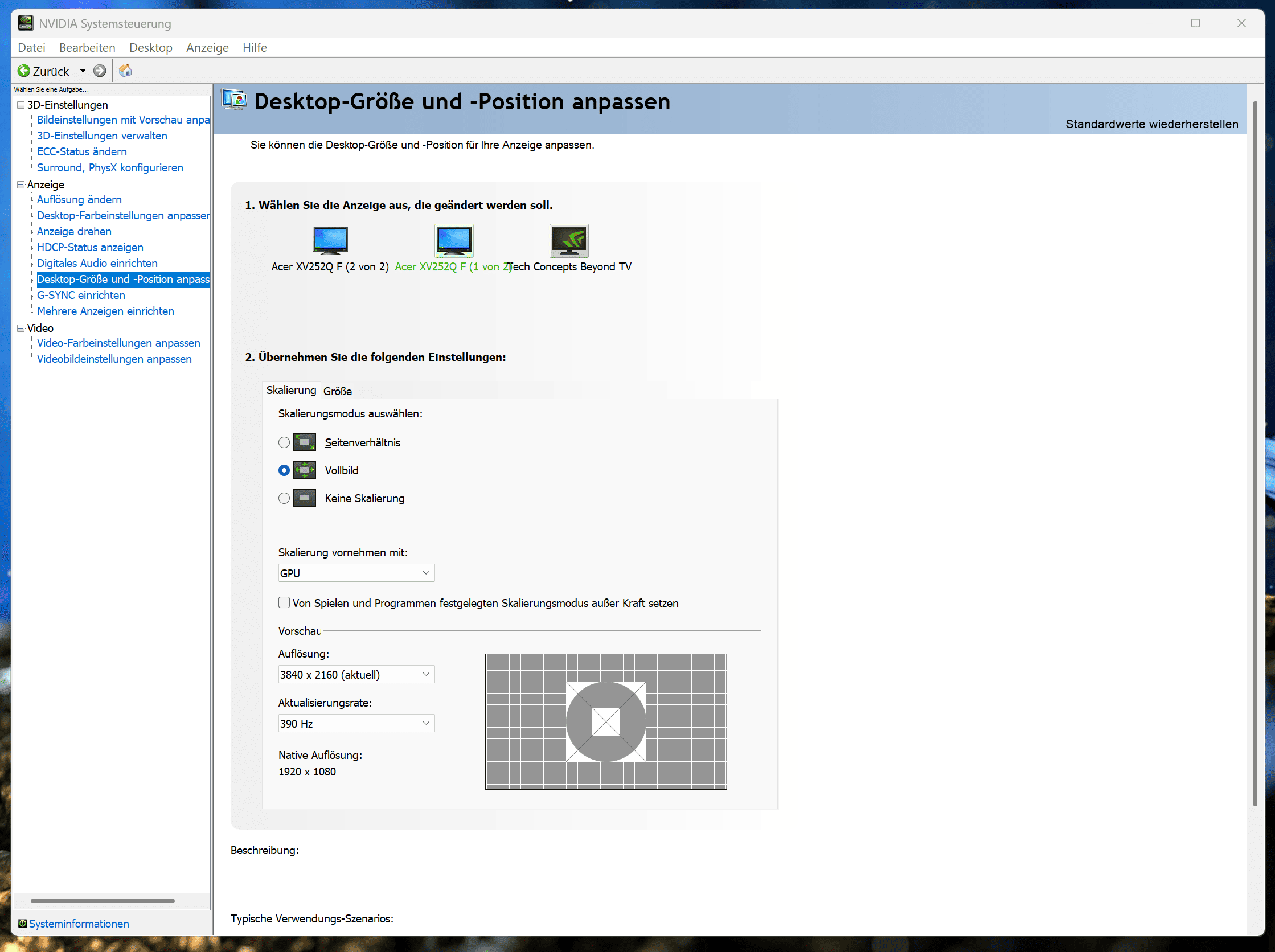Open the Skalierung vornehmen mit GPU dropdown
This screenshot has height=952, width=1275.
(x=356, y=573)
